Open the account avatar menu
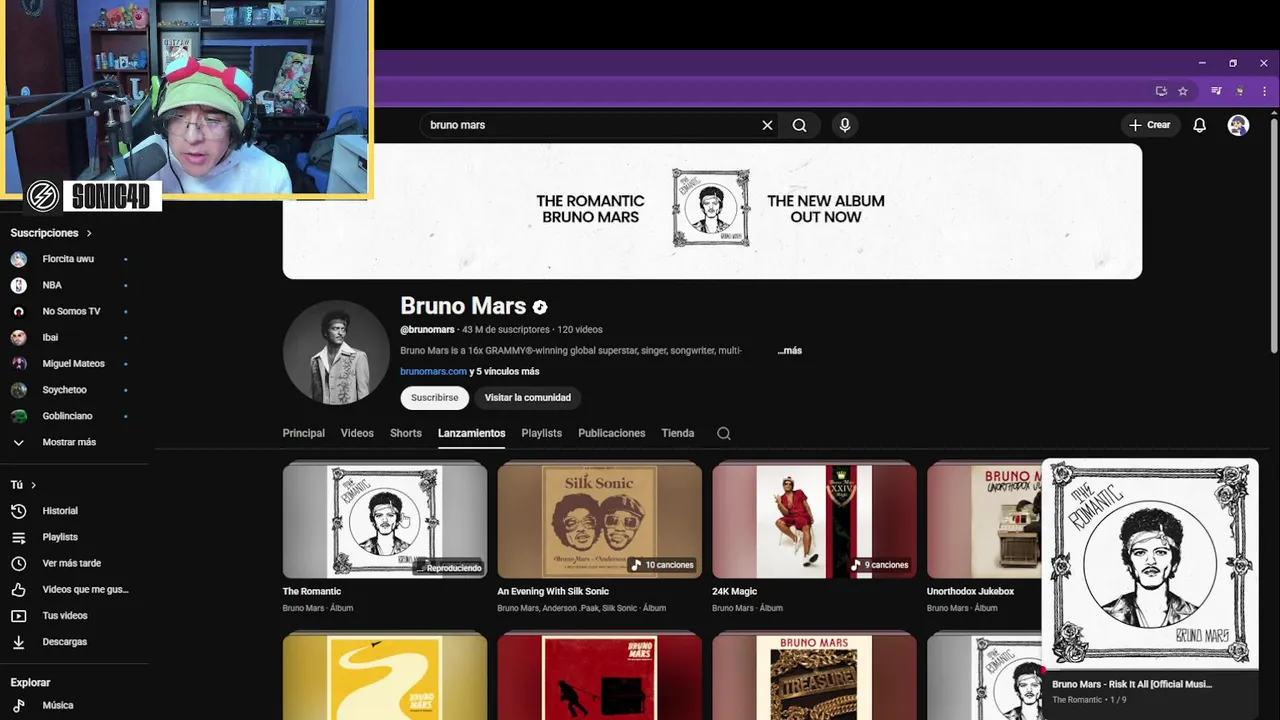Screen dimensions: 1280x720 click(1238, 125)
